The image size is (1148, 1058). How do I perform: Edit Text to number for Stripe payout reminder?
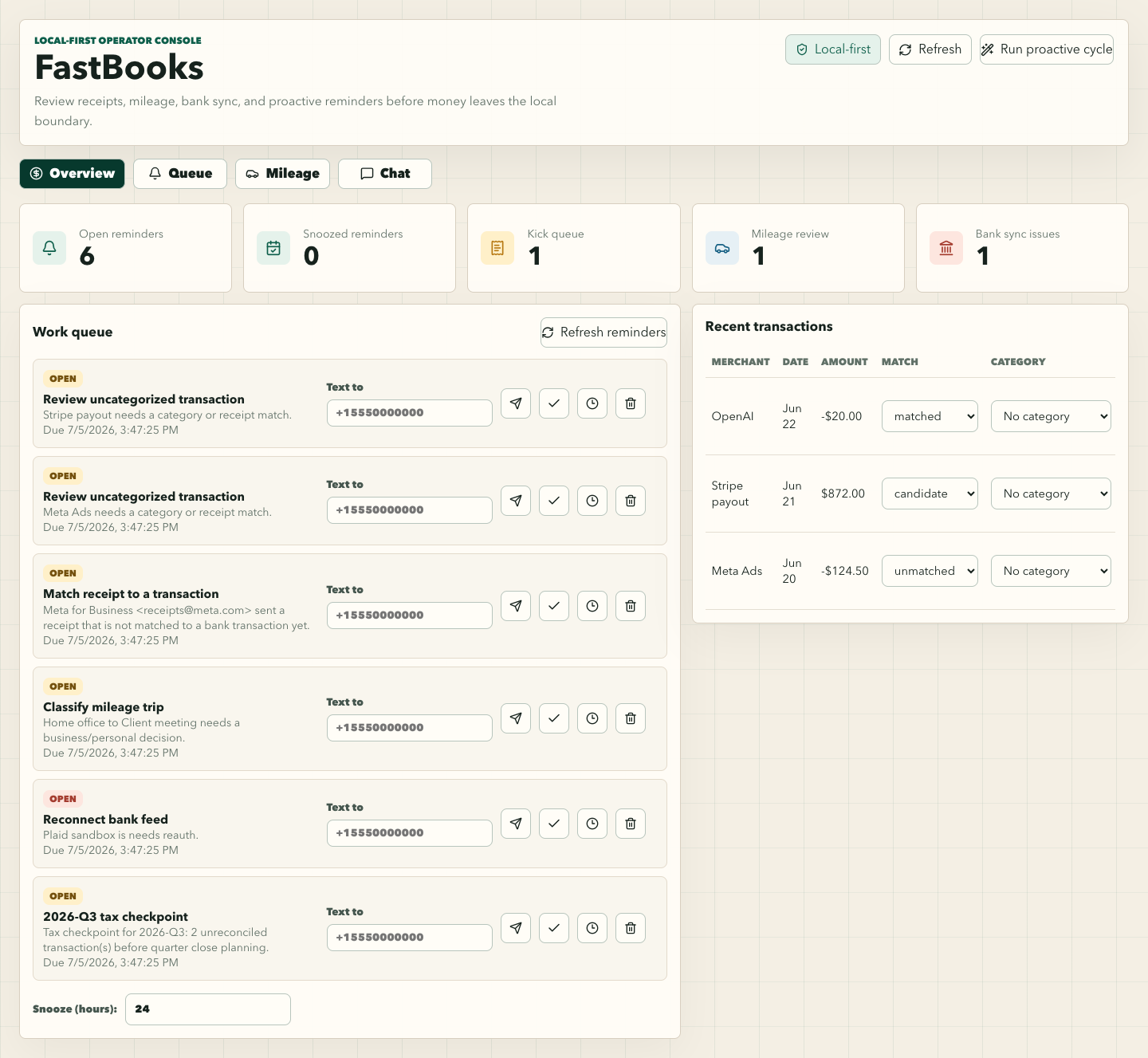click(x=410, y=413)
